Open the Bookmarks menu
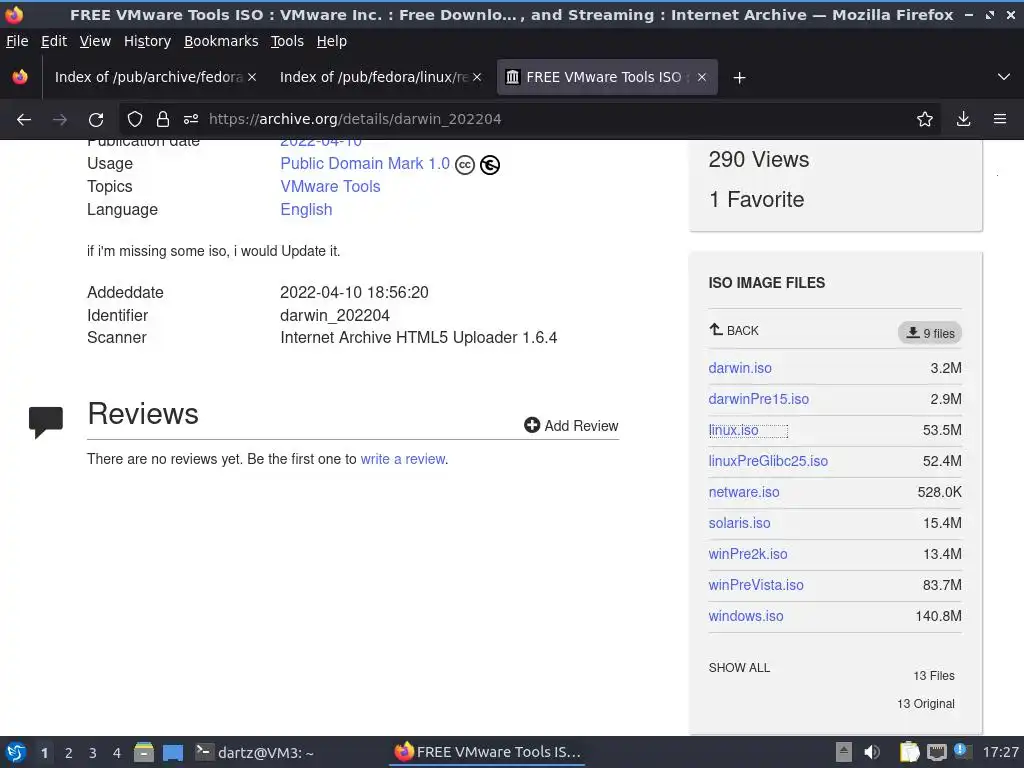This screenshot has width=1024, height=768. click(221, 41)
